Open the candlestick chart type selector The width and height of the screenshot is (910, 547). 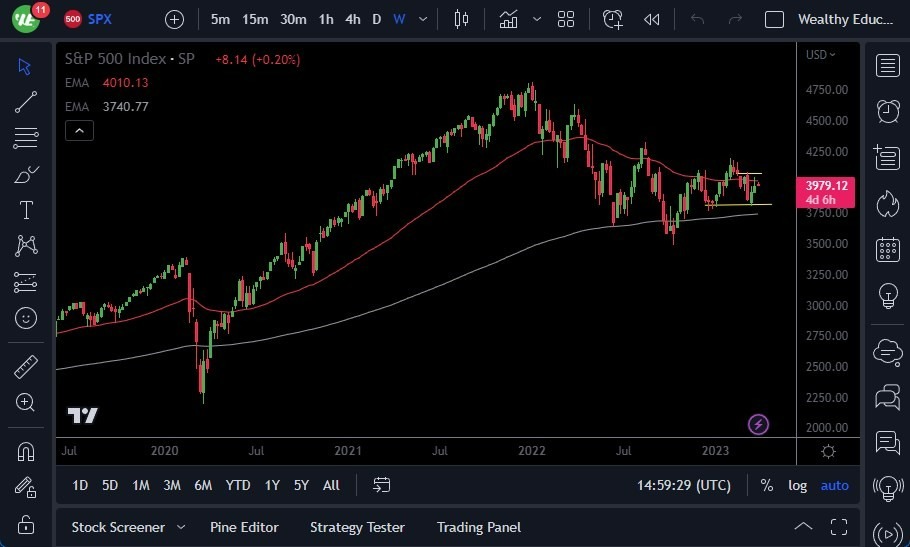(461, 19)
